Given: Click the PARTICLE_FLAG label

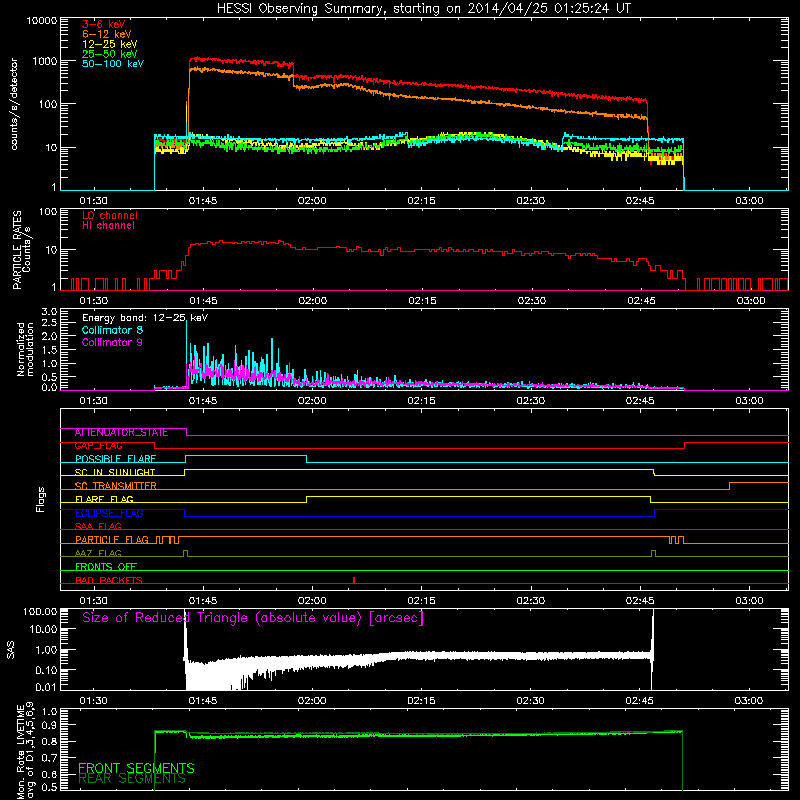Looking at the screenshot, I should pyautogui.click(x=112, y=540).
